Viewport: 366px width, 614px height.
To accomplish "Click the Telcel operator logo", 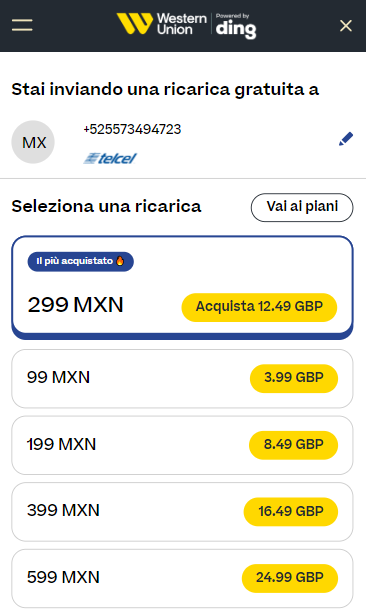I will click(110, 158).
